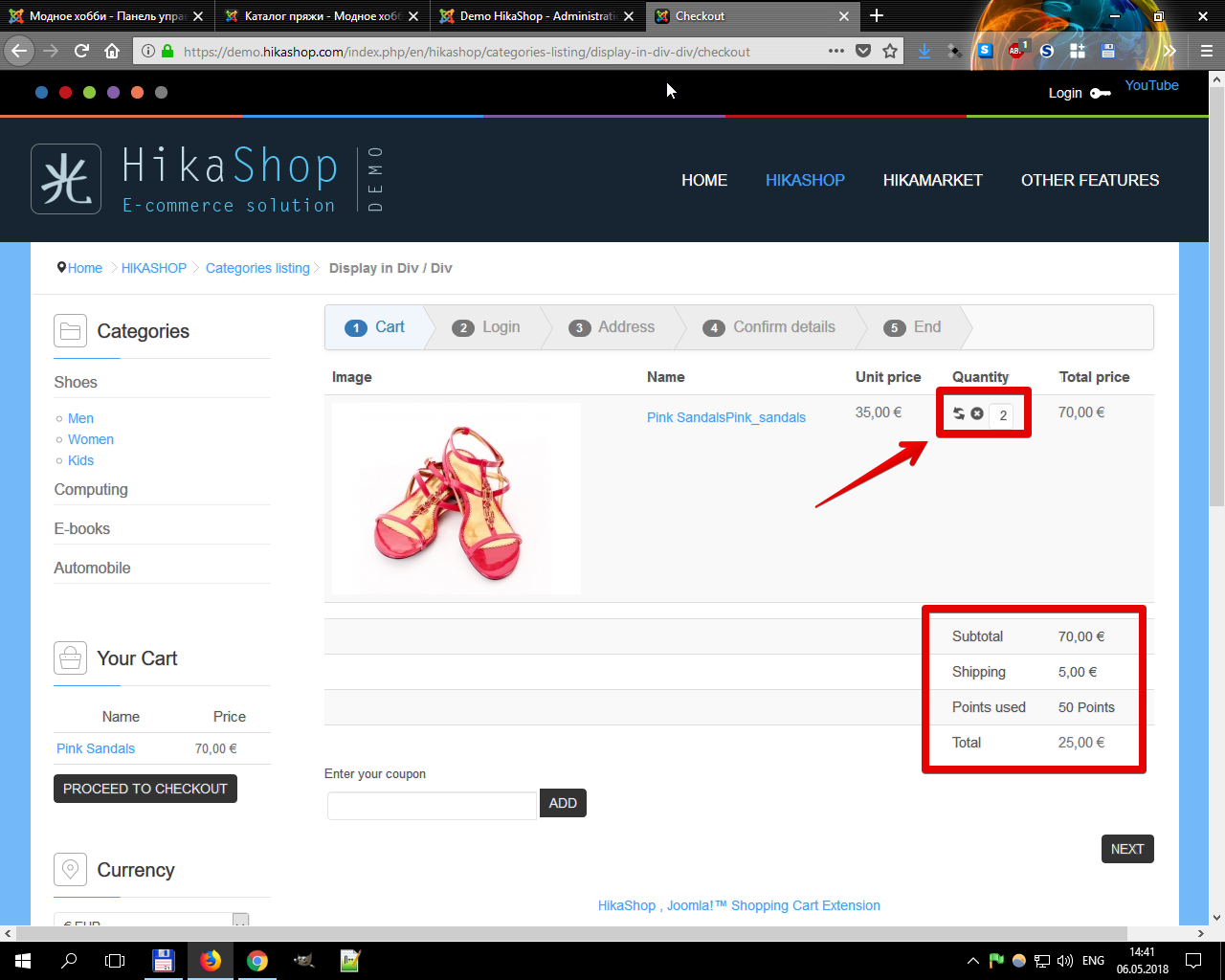This screenshot has width=1225, height=980.
Task: Refresh the cart quantity with the arrows icon
Action: (959, 413)
